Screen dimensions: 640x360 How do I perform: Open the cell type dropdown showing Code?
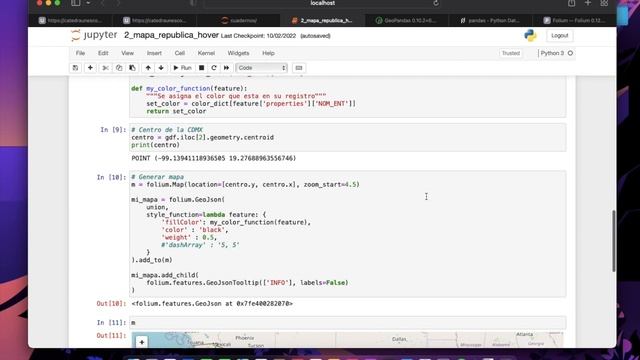tap(262, 68)
